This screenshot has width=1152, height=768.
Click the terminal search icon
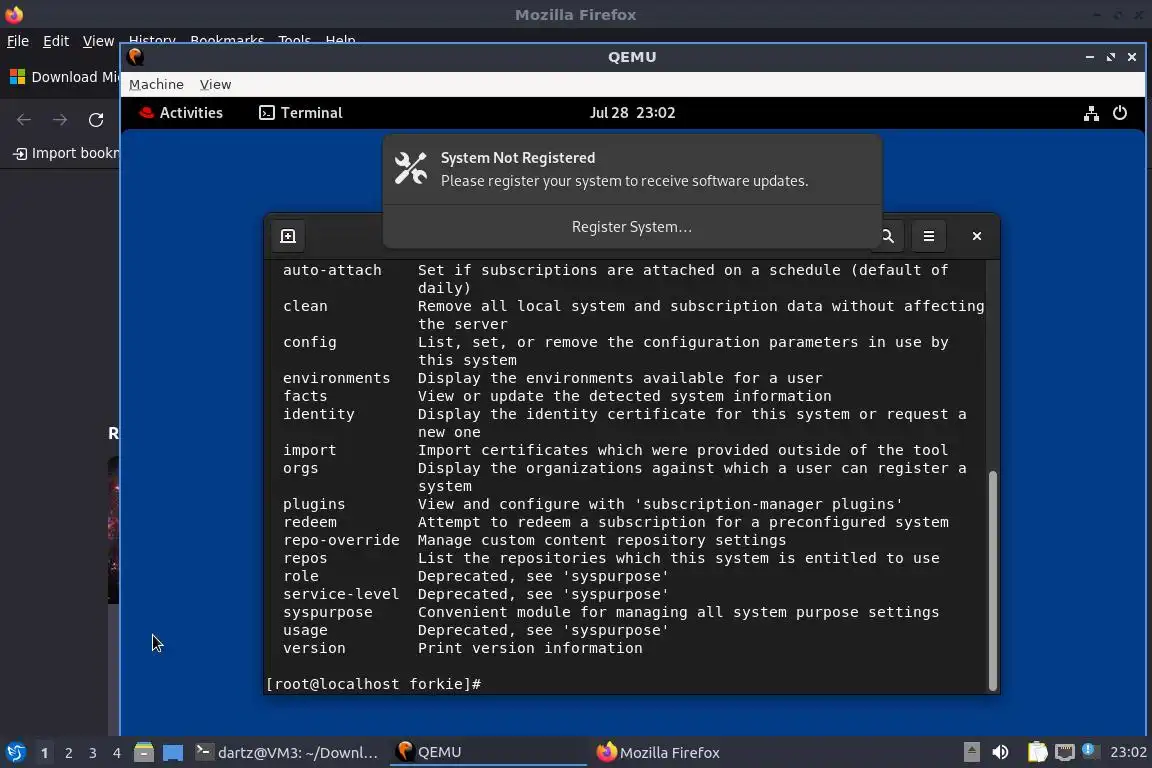pos(888,236)
